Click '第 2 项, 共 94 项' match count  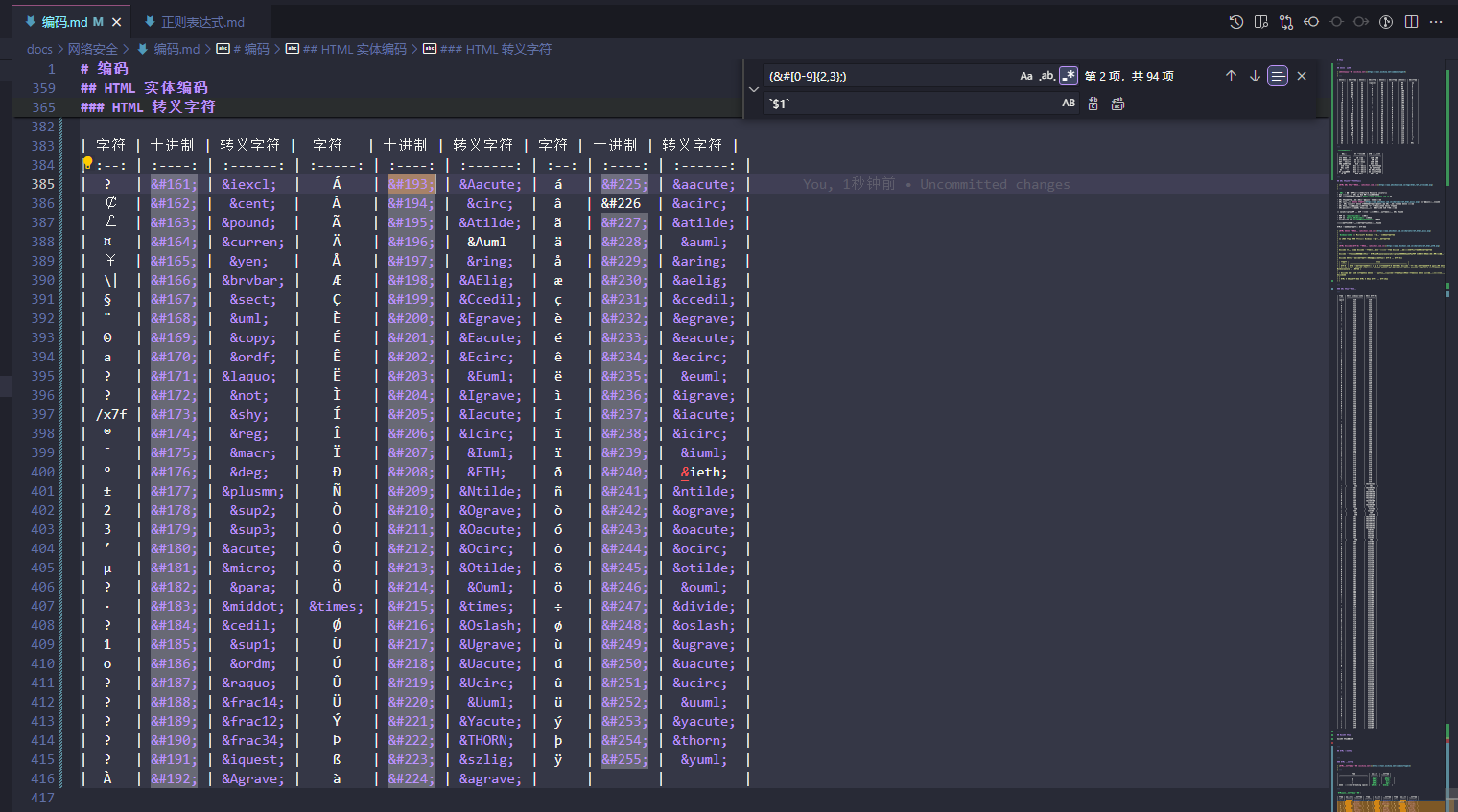[x=1129, y=76]
